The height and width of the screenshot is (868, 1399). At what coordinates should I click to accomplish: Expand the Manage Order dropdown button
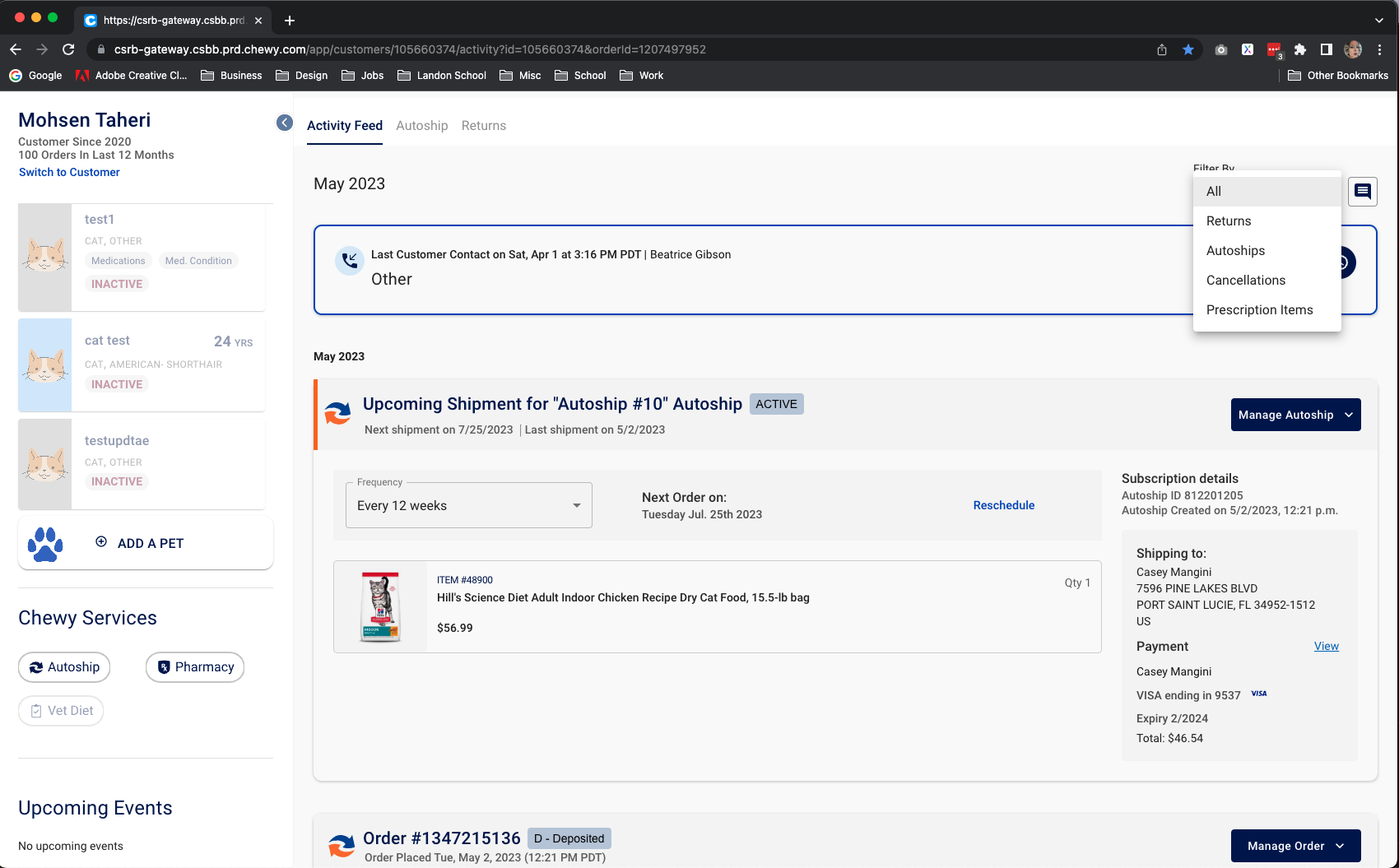coord(1296,846)
